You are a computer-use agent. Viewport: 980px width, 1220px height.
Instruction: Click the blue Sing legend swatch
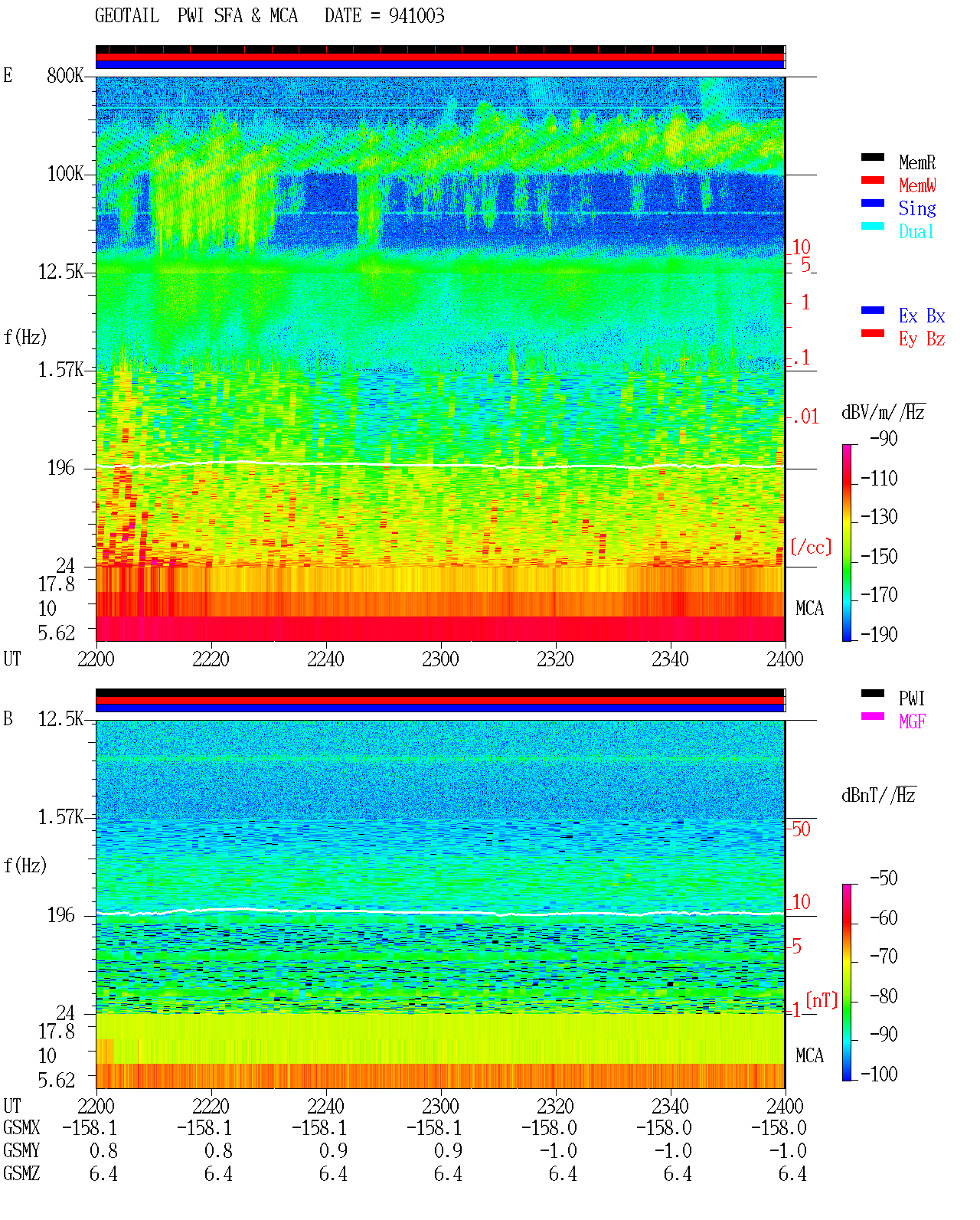873,204
